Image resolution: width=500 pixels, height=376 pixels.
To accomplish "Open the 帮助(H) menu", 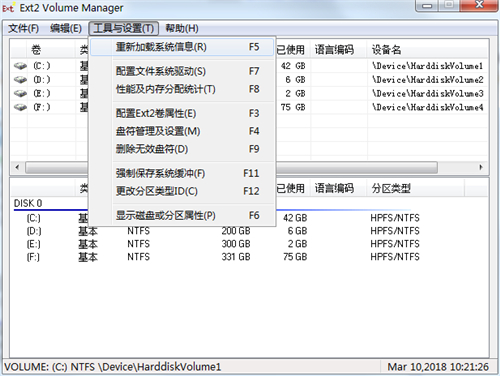I will (x=182, y=29).
